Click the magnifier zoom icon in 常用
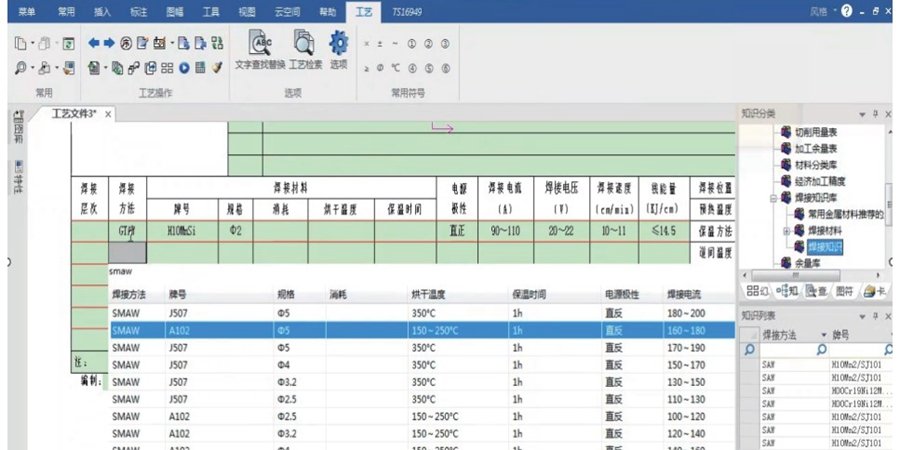Viewport: 900px width, 450px height. click(21, 68)
